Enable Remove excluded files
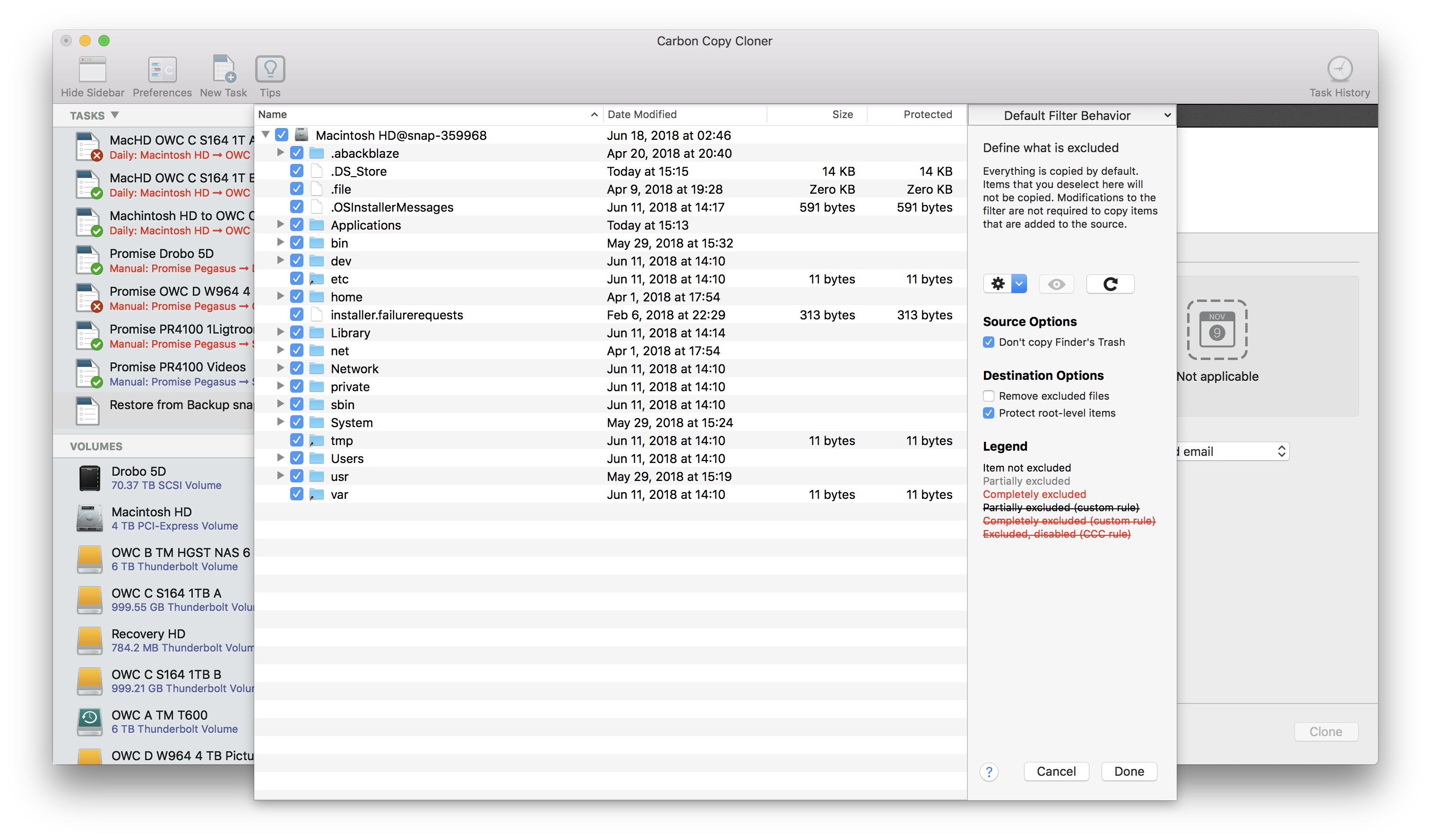The height and width of the screenshot is (840, 1431). [x=989, y=396]
